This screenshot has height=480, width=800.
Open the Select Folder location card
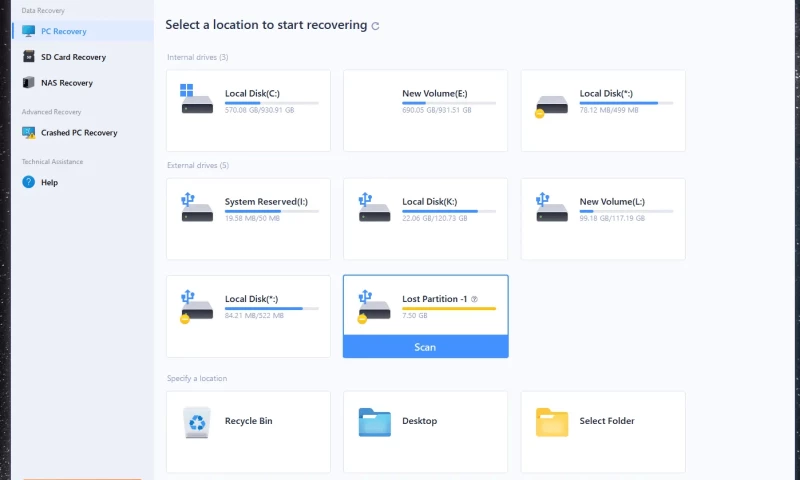(x=603, y=432)
